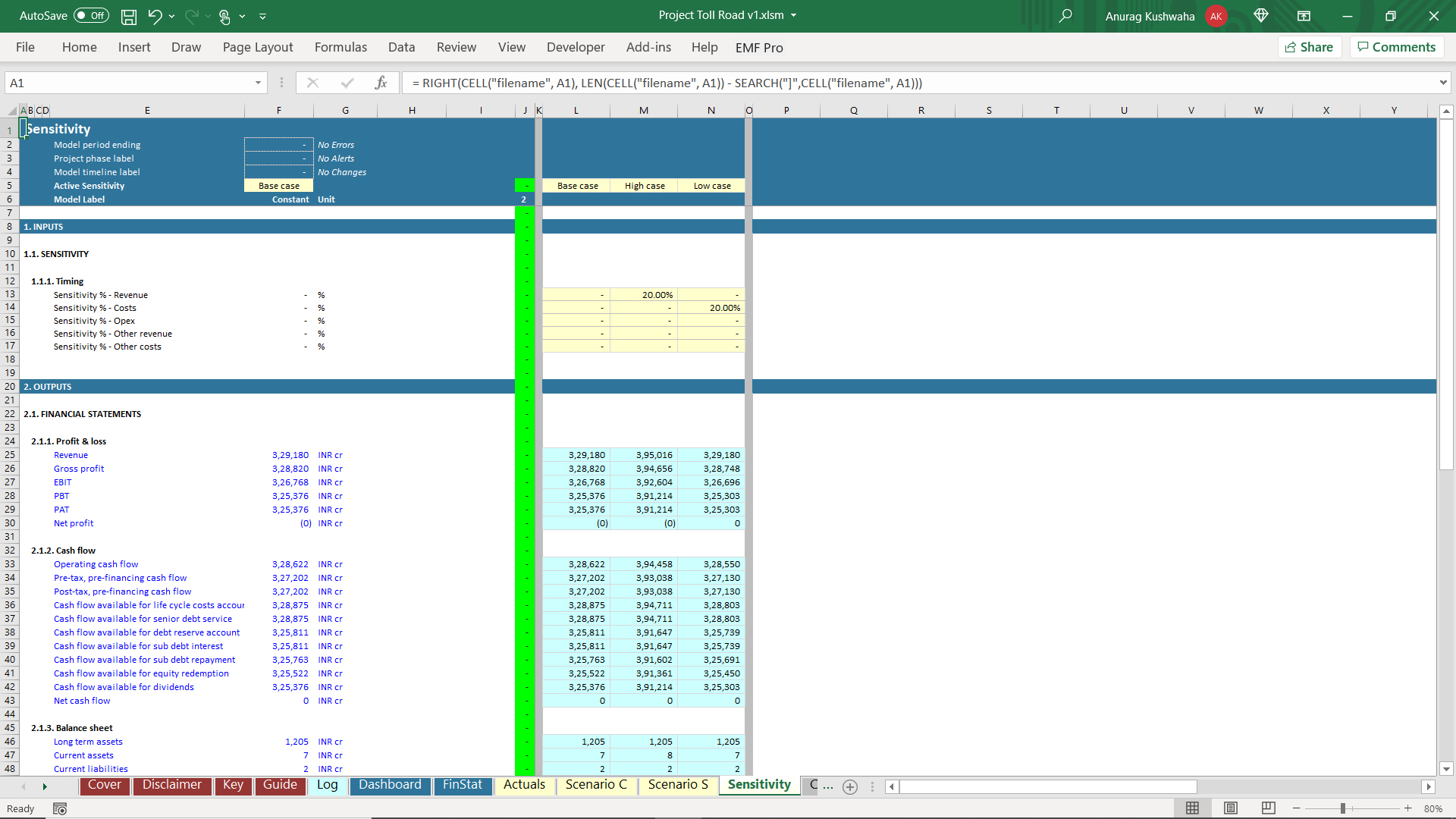Add a new sheet with plus icon
The width and height of the screenshot is (1456, 819).
tap(850, 786)
